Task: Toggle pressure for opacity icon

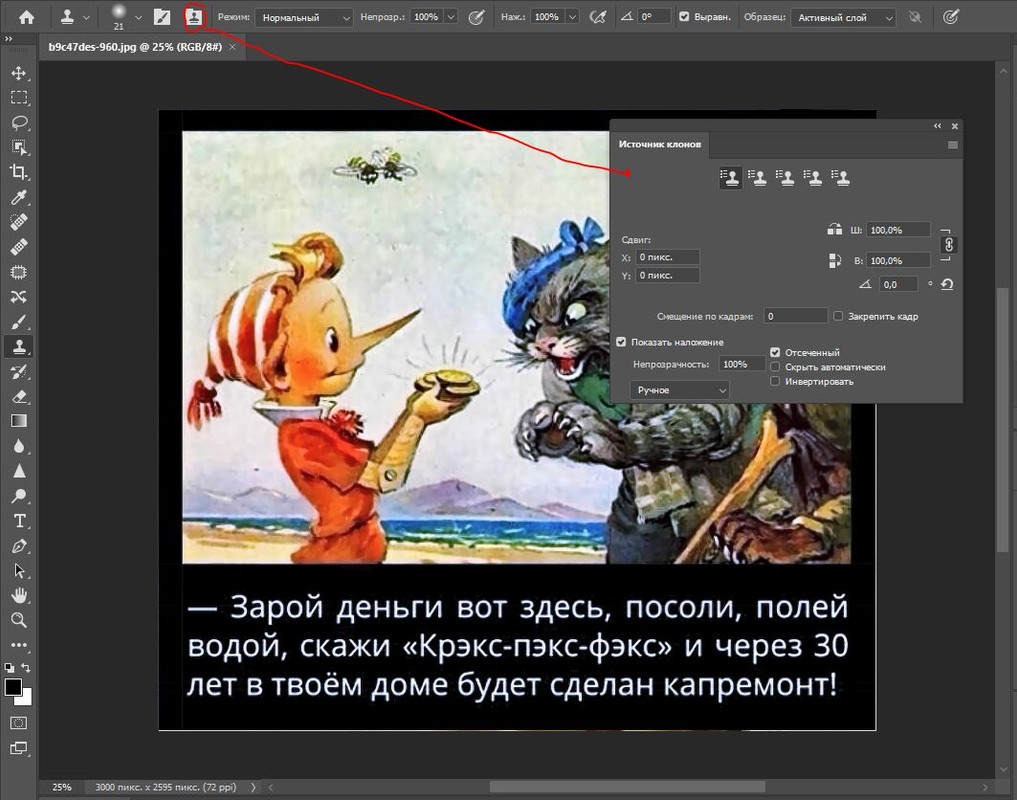Action: (476, 18)
